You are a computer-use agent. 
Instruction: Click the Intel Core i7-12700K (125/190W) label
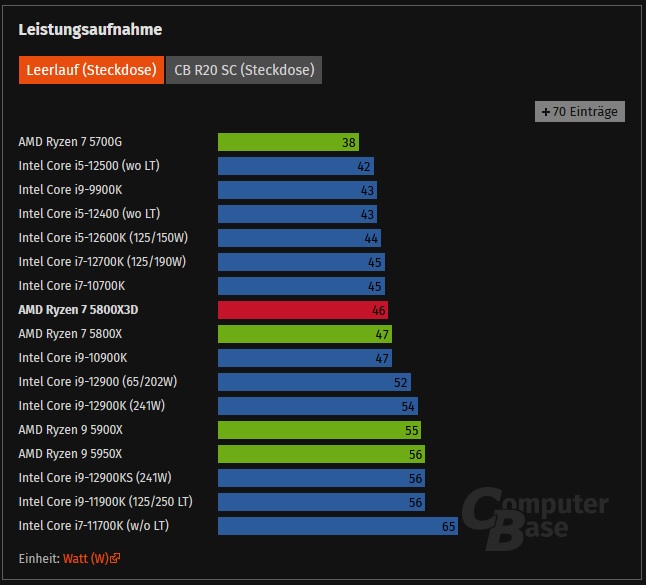102,262
